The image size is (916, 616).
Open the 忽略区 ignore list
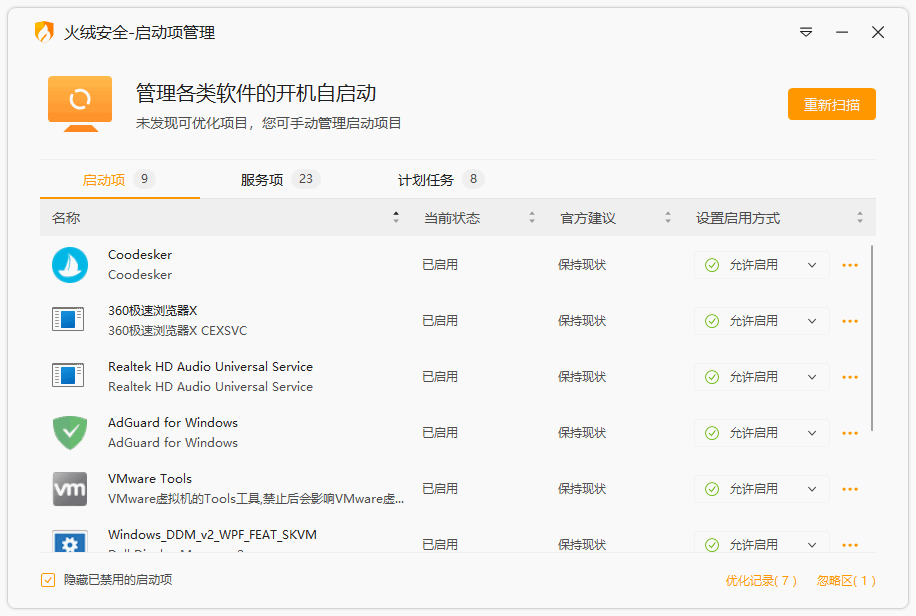click(845, 580)
